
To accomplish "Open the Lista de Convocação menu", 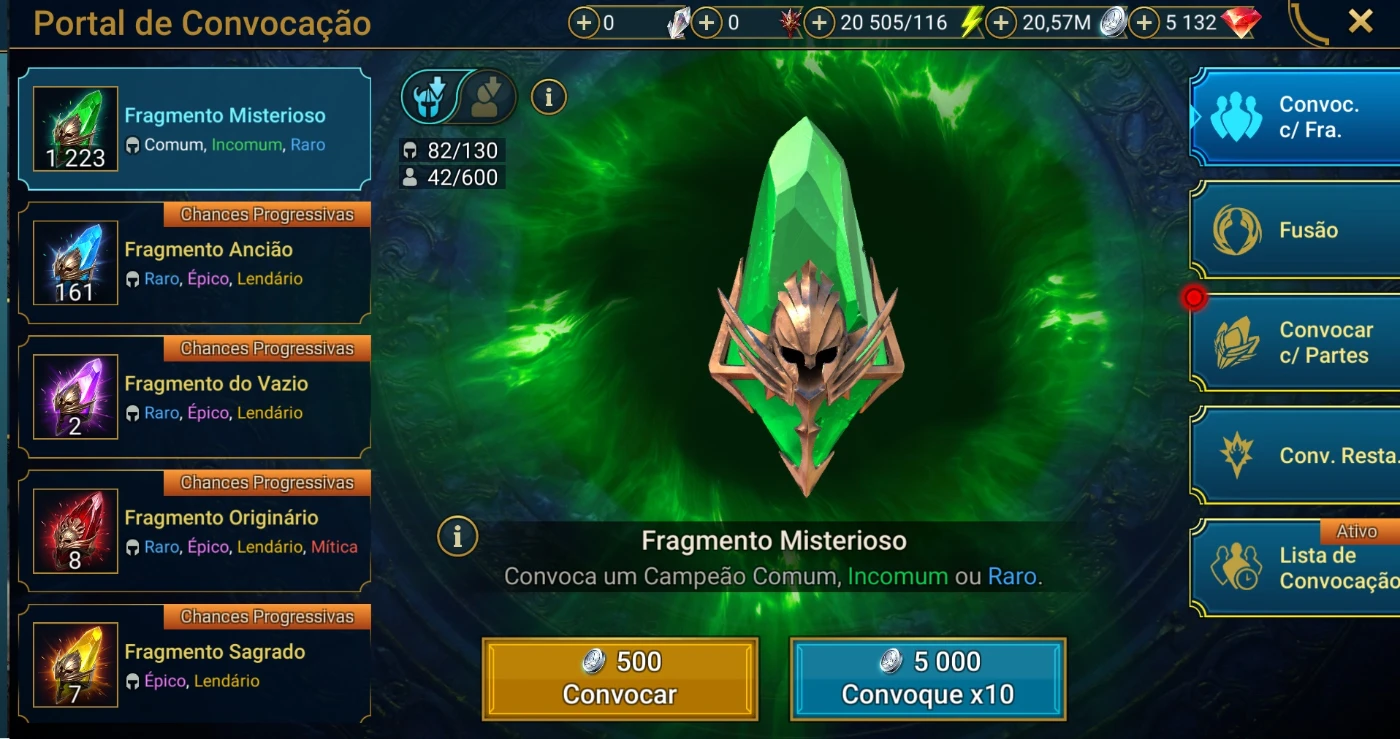I will [1295, 567].
